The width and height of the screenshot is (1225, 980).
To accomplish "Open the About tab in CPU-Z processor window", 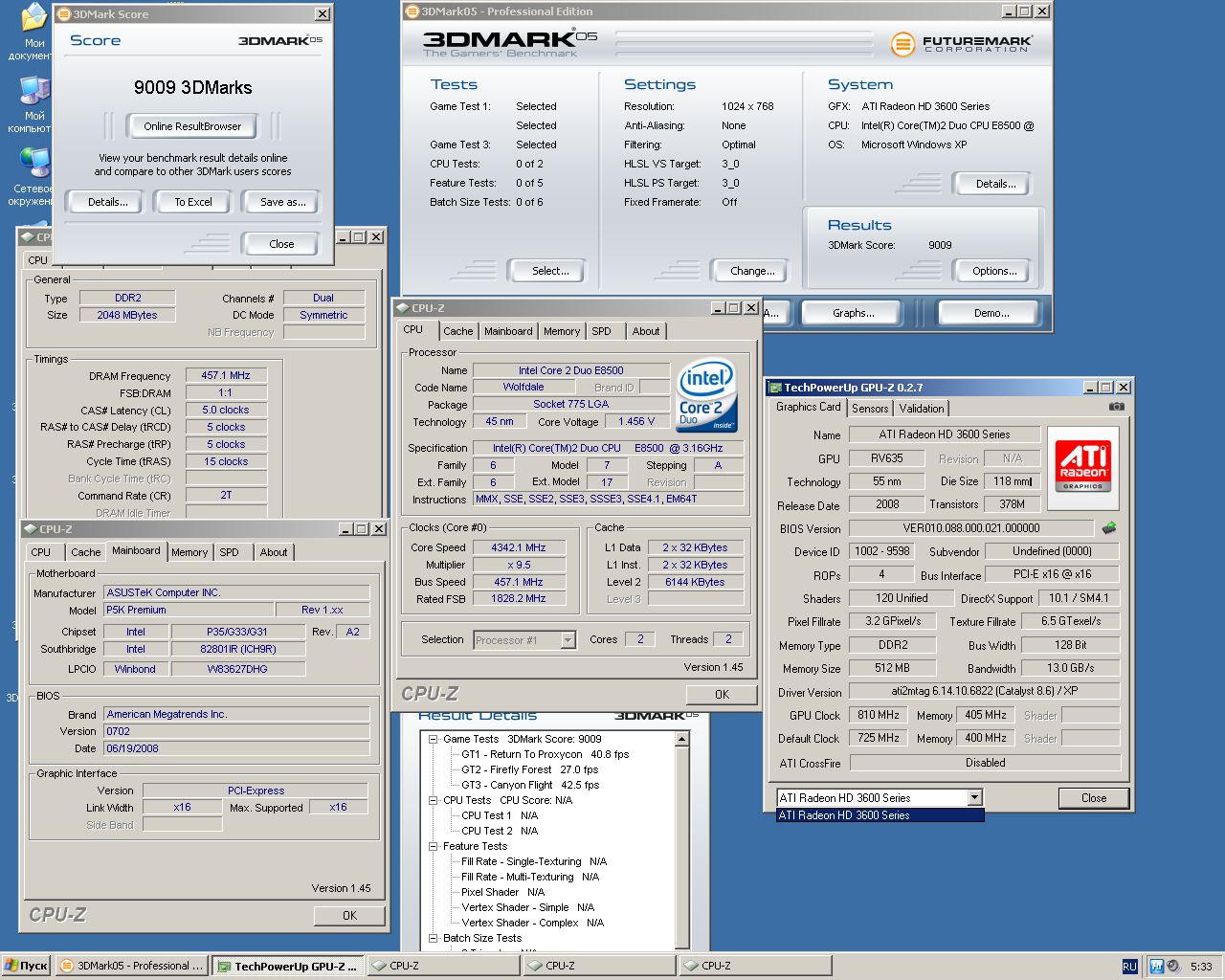I will tap(646, 331).
